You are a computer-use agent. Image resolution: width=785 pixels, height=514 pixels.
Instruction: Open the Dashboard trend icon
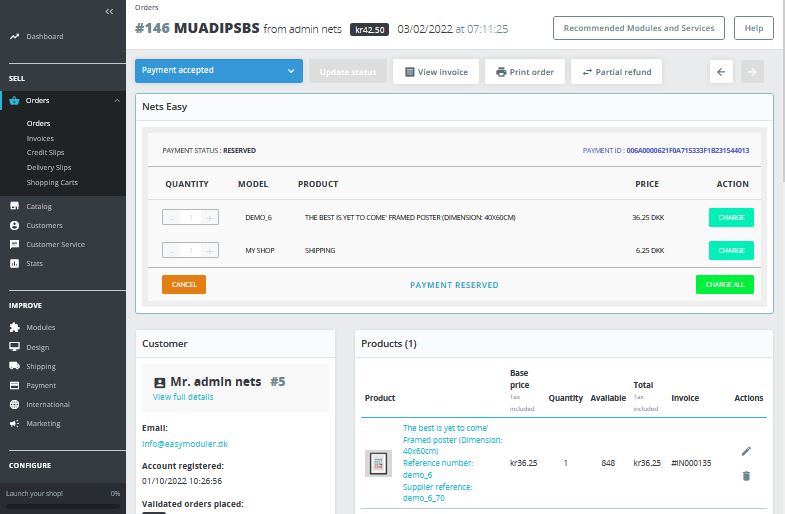[15, 36]
